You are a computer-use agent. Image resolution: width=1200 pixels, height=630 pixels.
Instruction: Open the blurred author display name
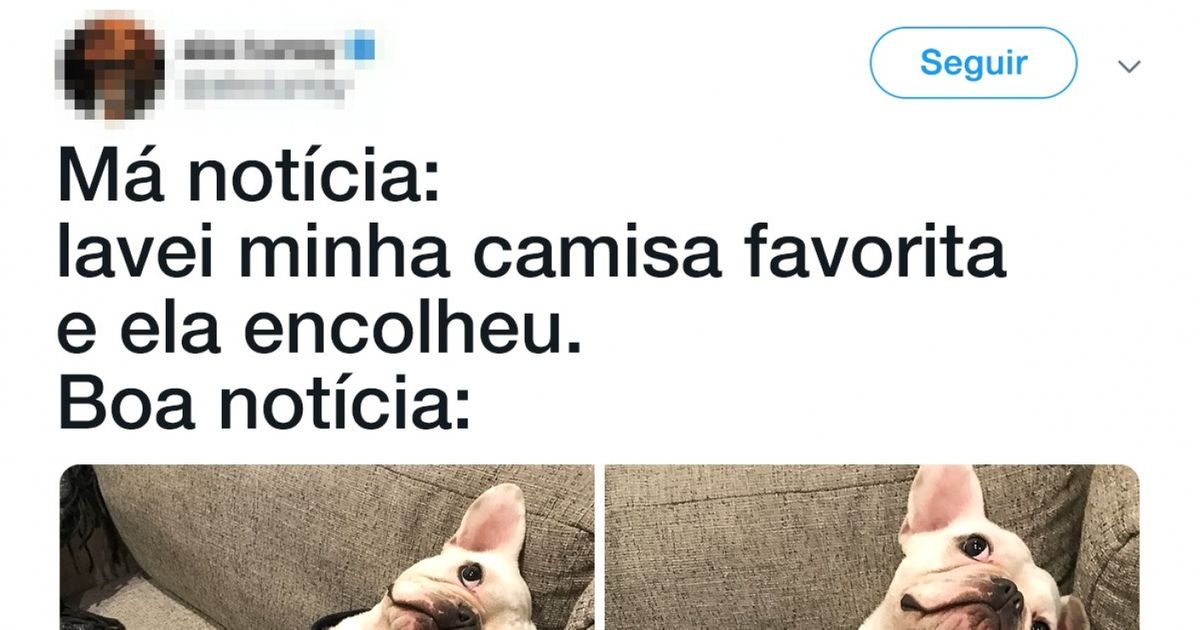coord(258,47)
